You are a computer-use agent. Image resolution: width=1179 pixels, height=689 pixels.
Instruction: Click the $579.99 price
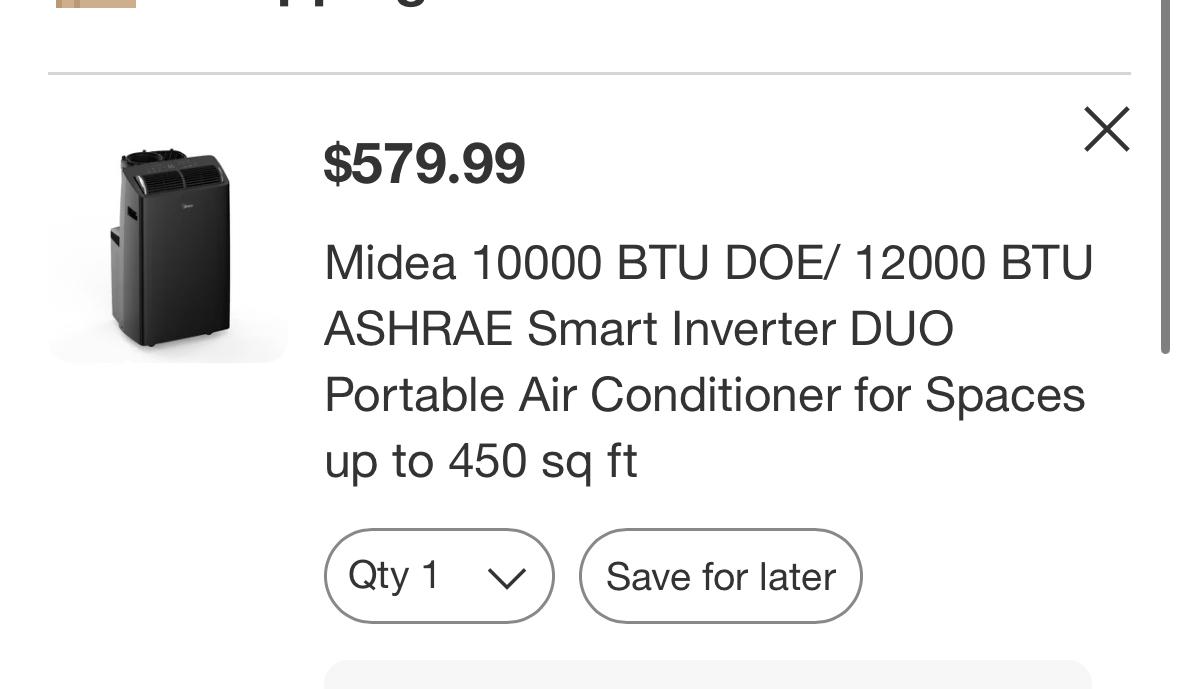click(x=424, y=164)
